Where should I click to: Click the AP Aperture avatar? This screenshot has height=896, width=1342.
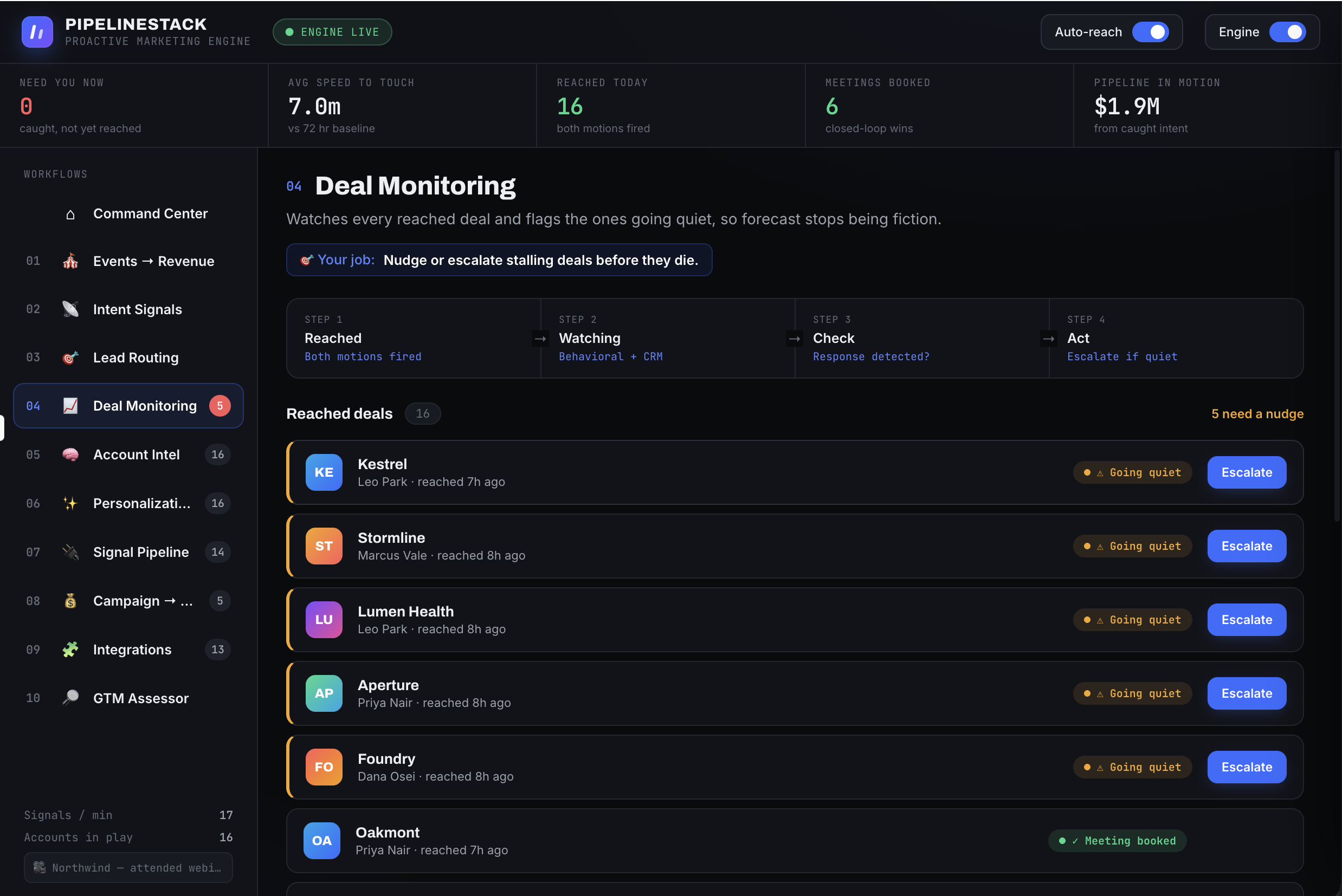tap(324, 694)
